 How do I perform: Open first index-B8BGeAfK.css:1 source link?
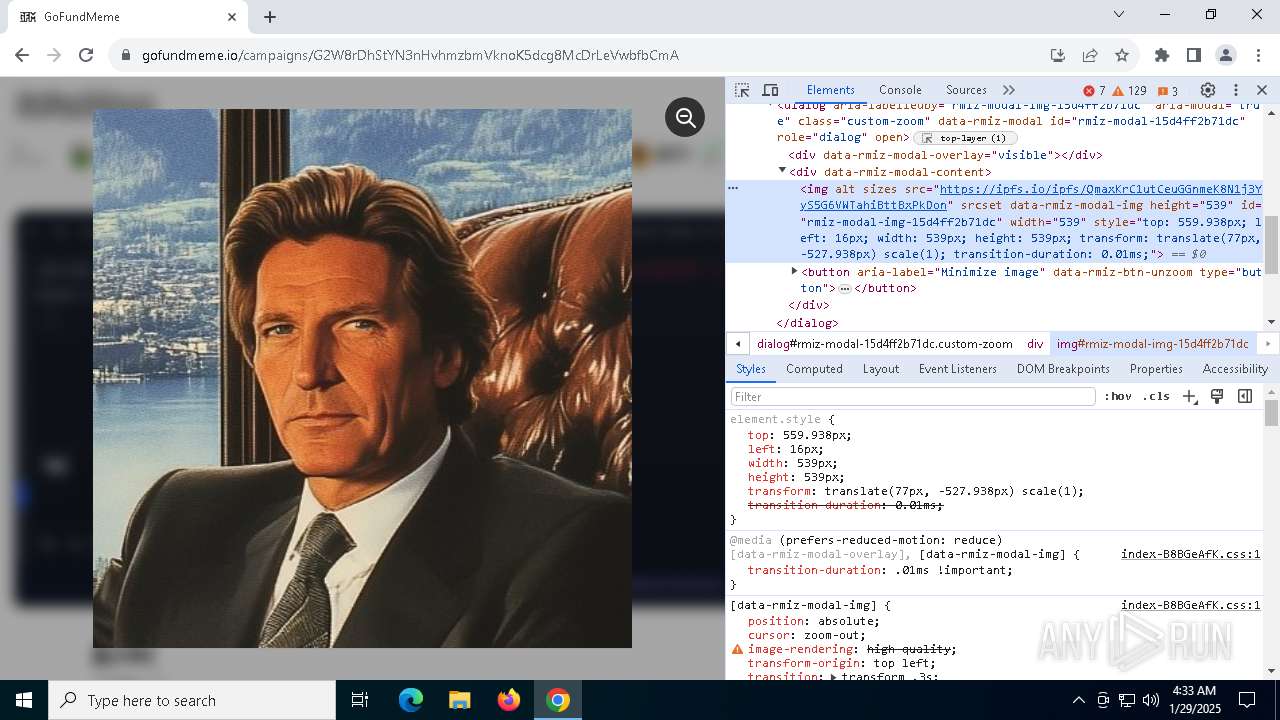pos(1190,554)
